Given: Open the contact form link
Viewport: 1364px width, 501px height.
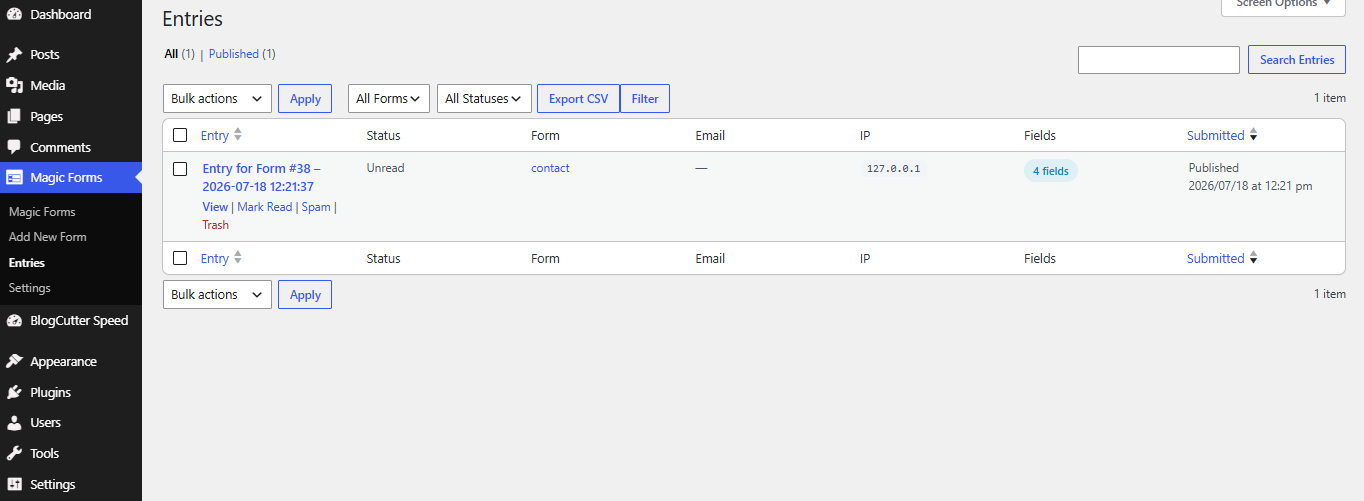Looking at the screenshot, I should click(x=550, y=168).
